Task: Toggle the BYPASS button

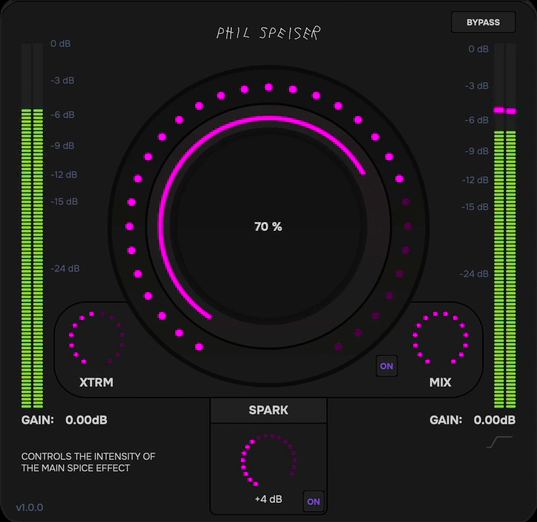Action: tap(483, 22)
